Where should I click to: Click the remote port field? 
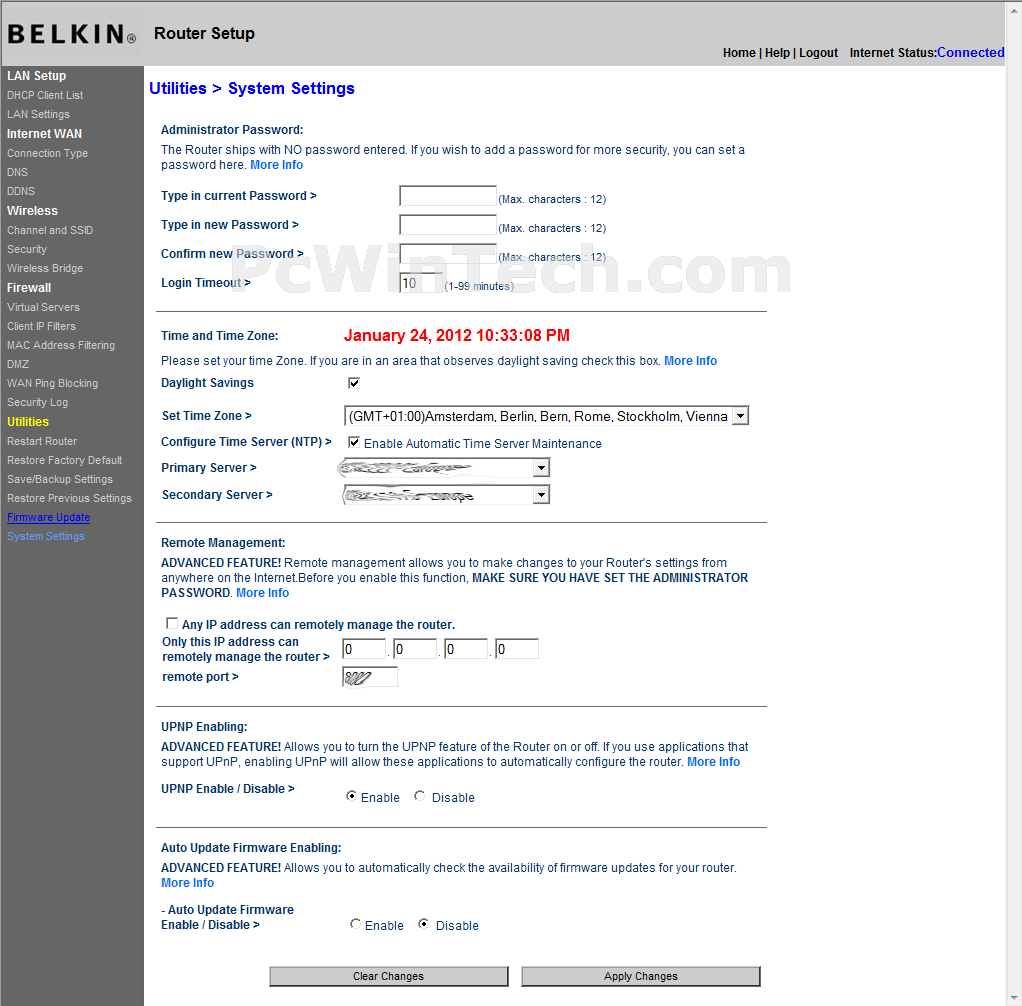[370, 677]
